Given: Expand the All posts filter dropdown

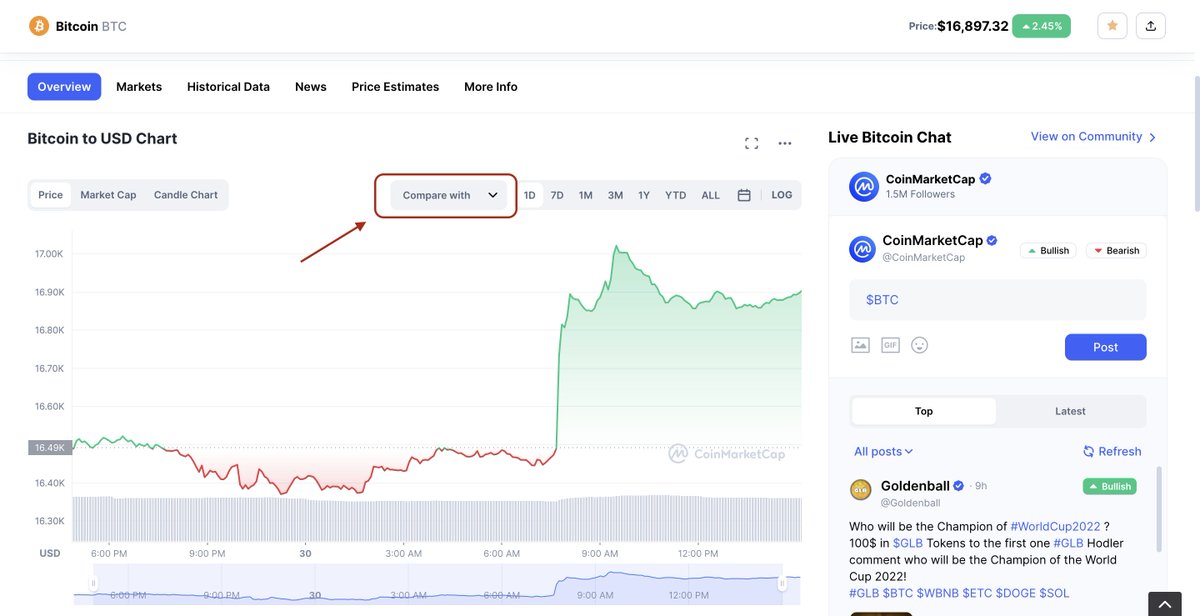Looking at the screenshot, I should 884,452.
